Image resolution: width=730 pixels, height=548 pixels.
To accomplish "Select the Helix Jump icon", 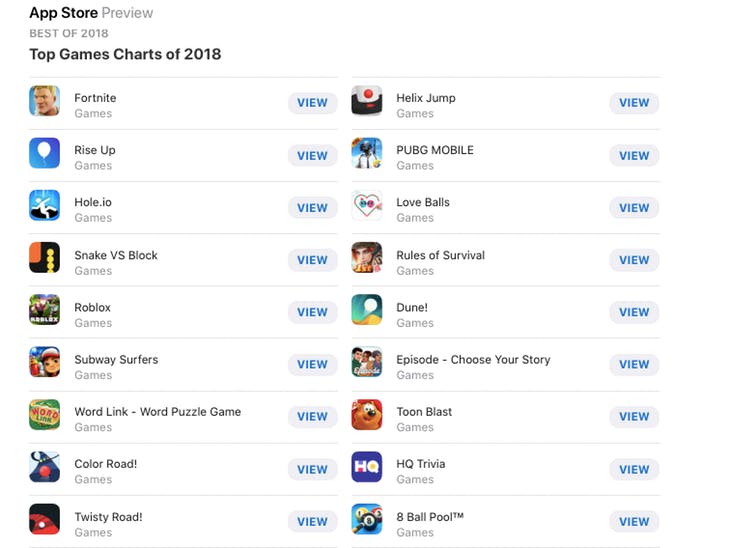I will (x=367, y=101).
